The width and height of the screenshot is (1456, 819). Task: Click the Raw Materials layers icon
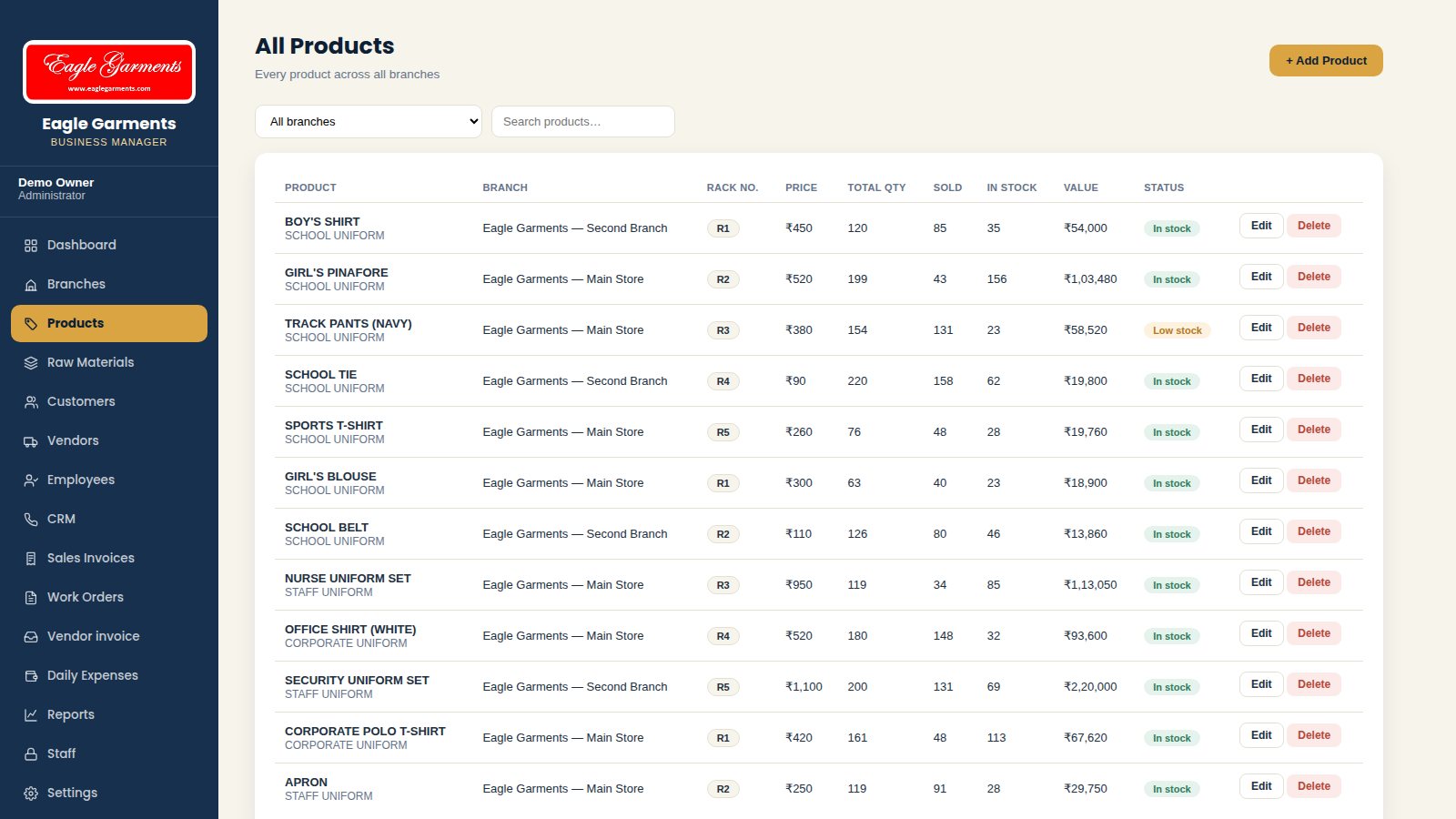click(x=31, y=363)
